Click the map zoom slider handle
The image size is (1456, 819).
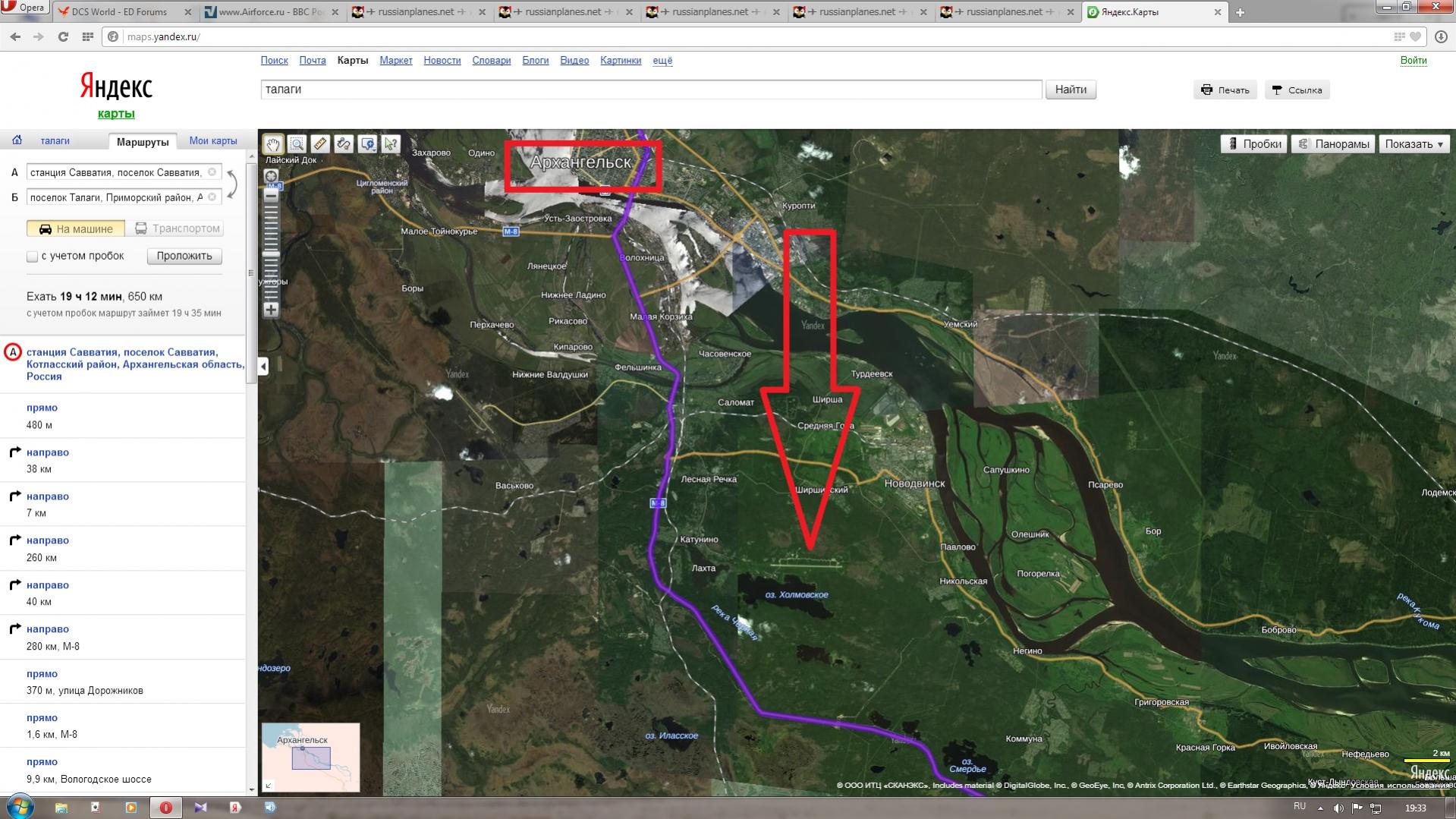pos(271,254)
